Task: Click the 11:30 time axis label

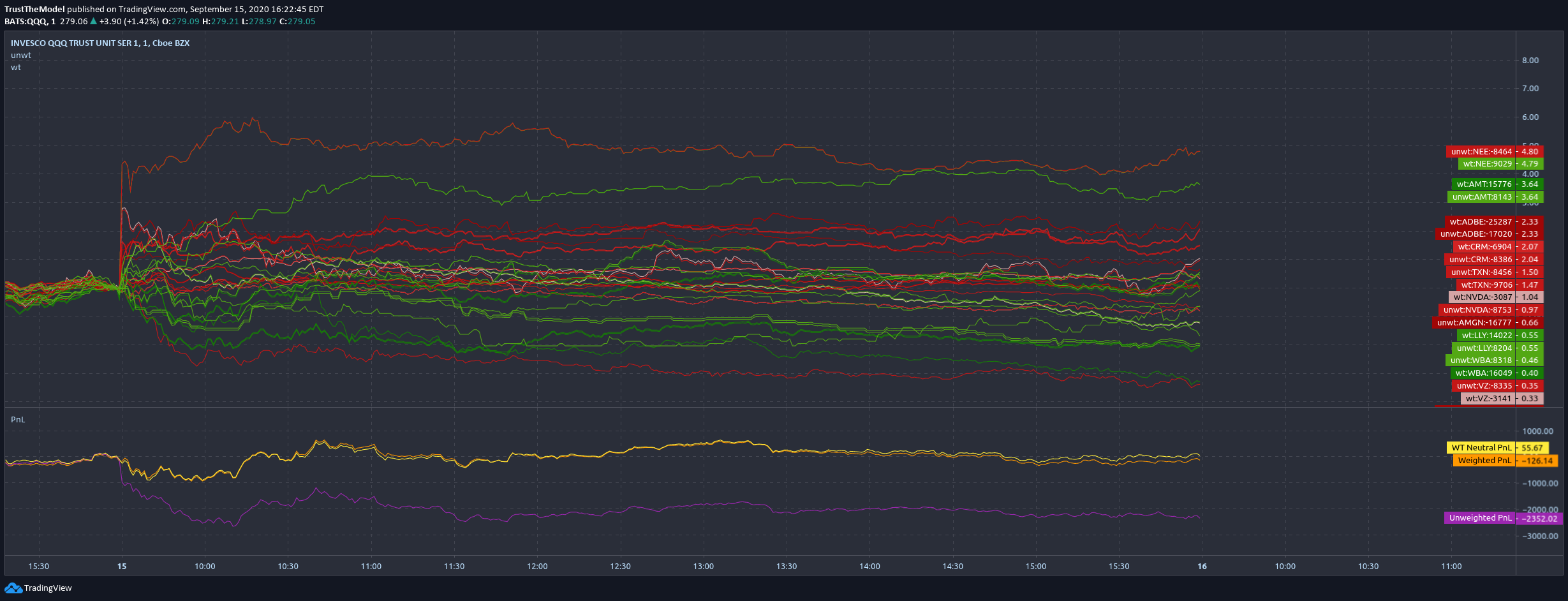Action: tap(454, 566)
